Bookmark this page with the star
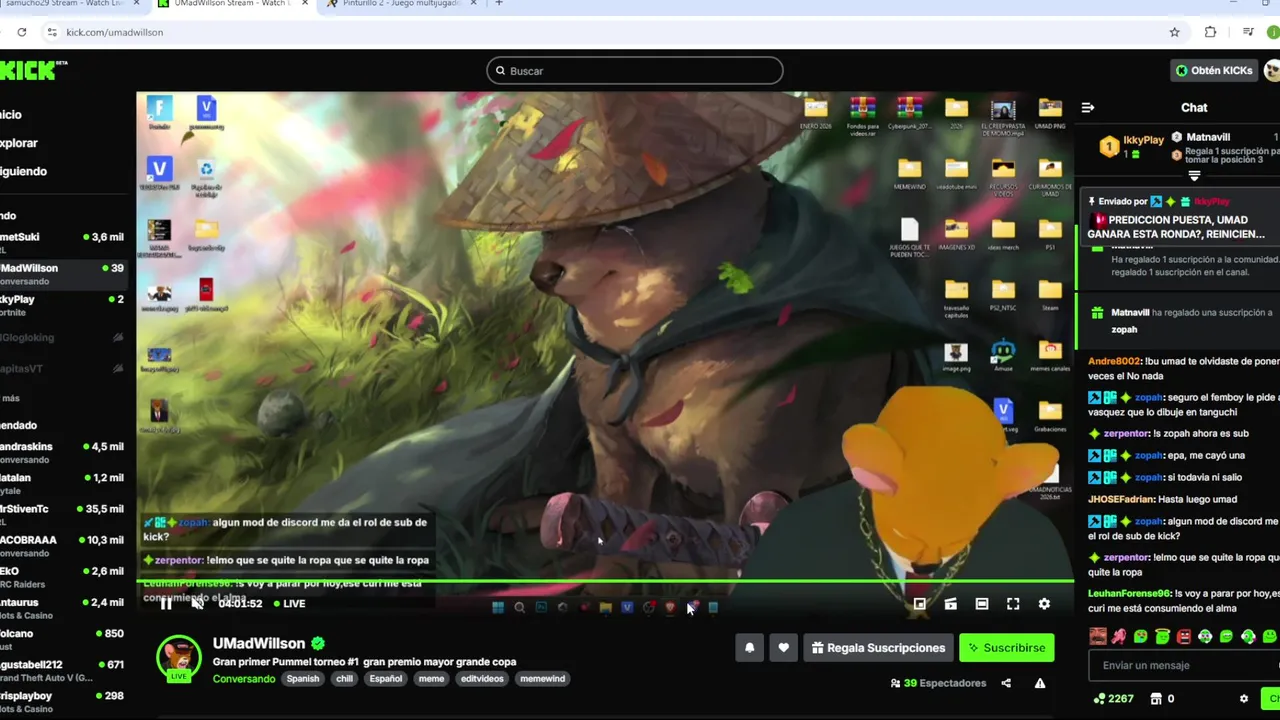The height and width of the screenshot is (720, 1280). (x=1174, y=32)
